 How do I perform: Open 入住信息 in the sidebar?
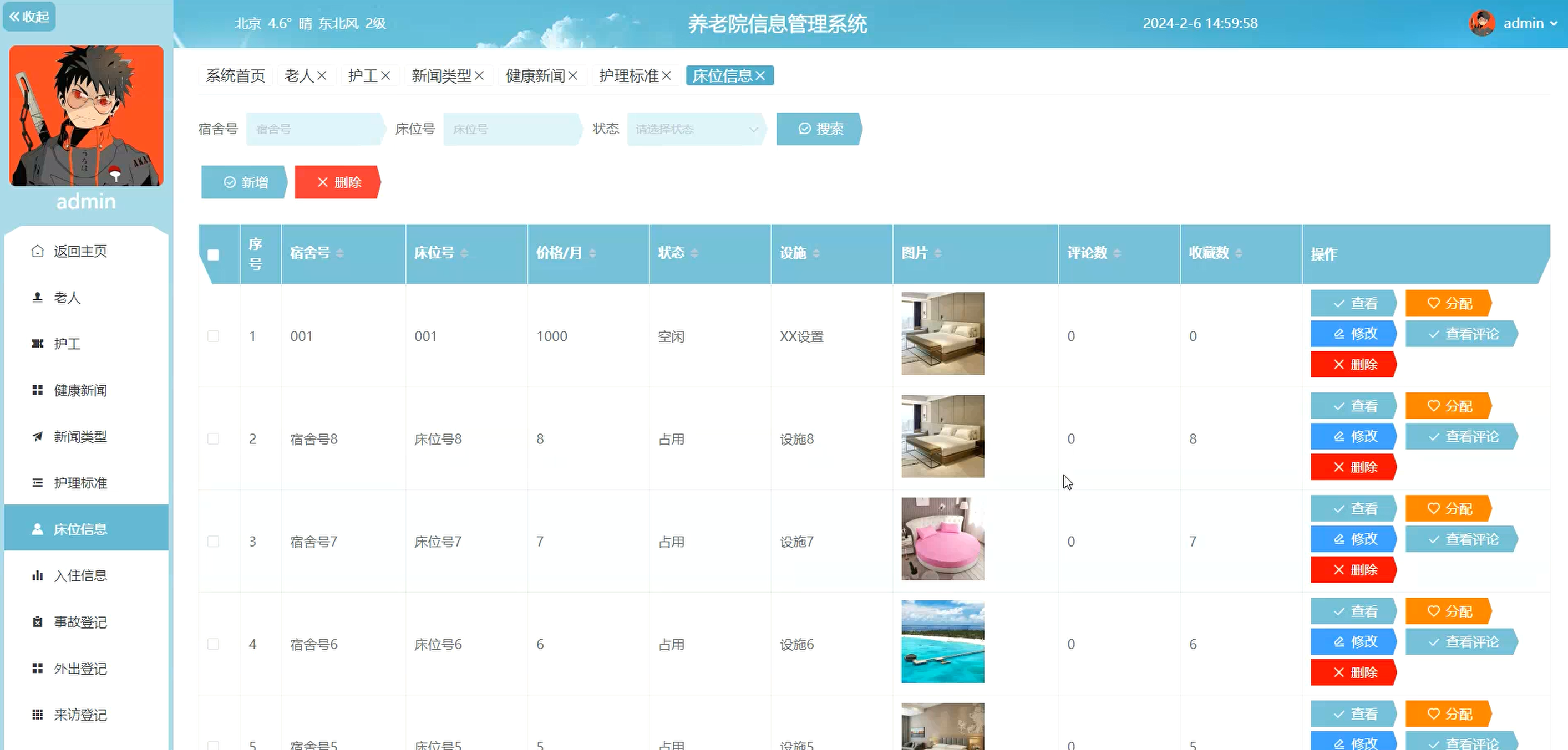click(87, 575)
